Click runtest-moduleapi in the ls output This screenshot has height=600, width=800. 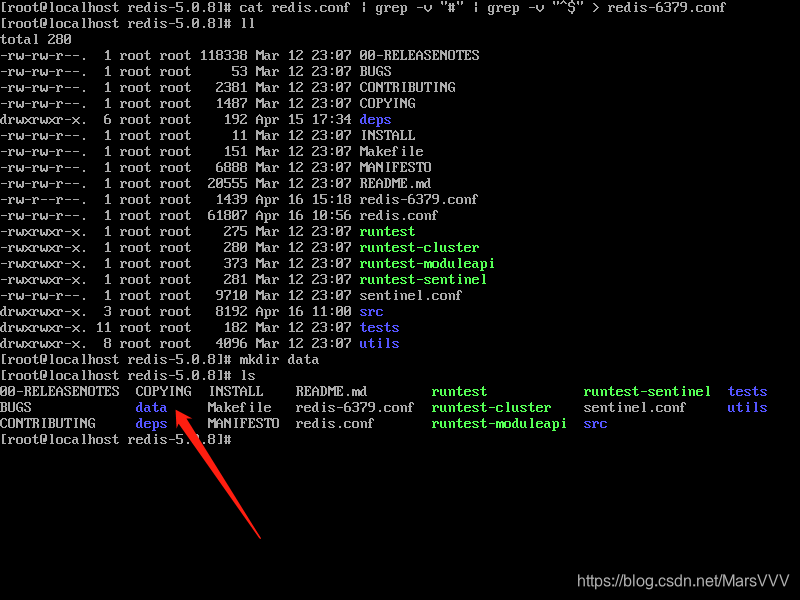499,423
